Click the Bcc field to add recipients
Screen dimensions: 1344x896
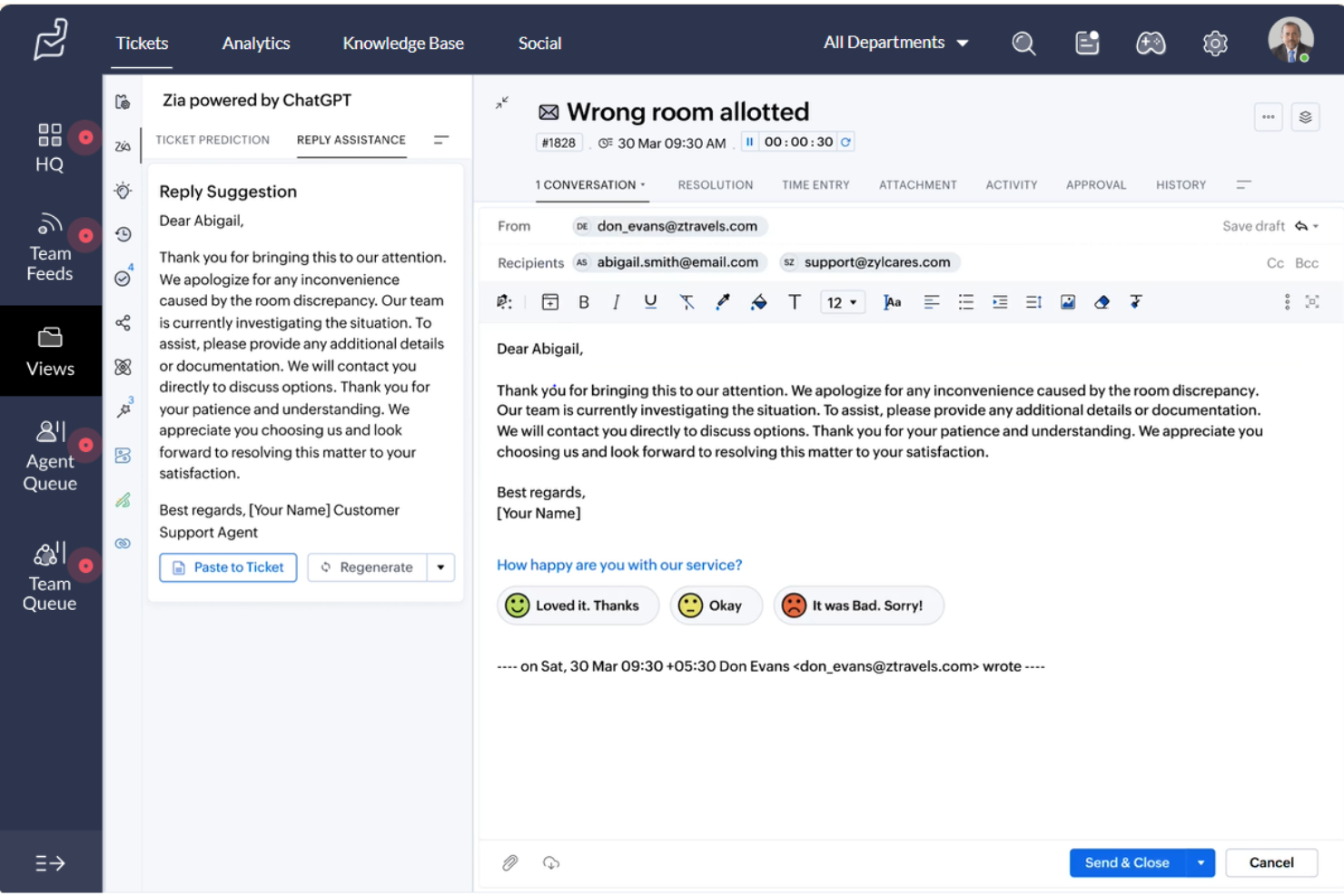point(1306,262)
